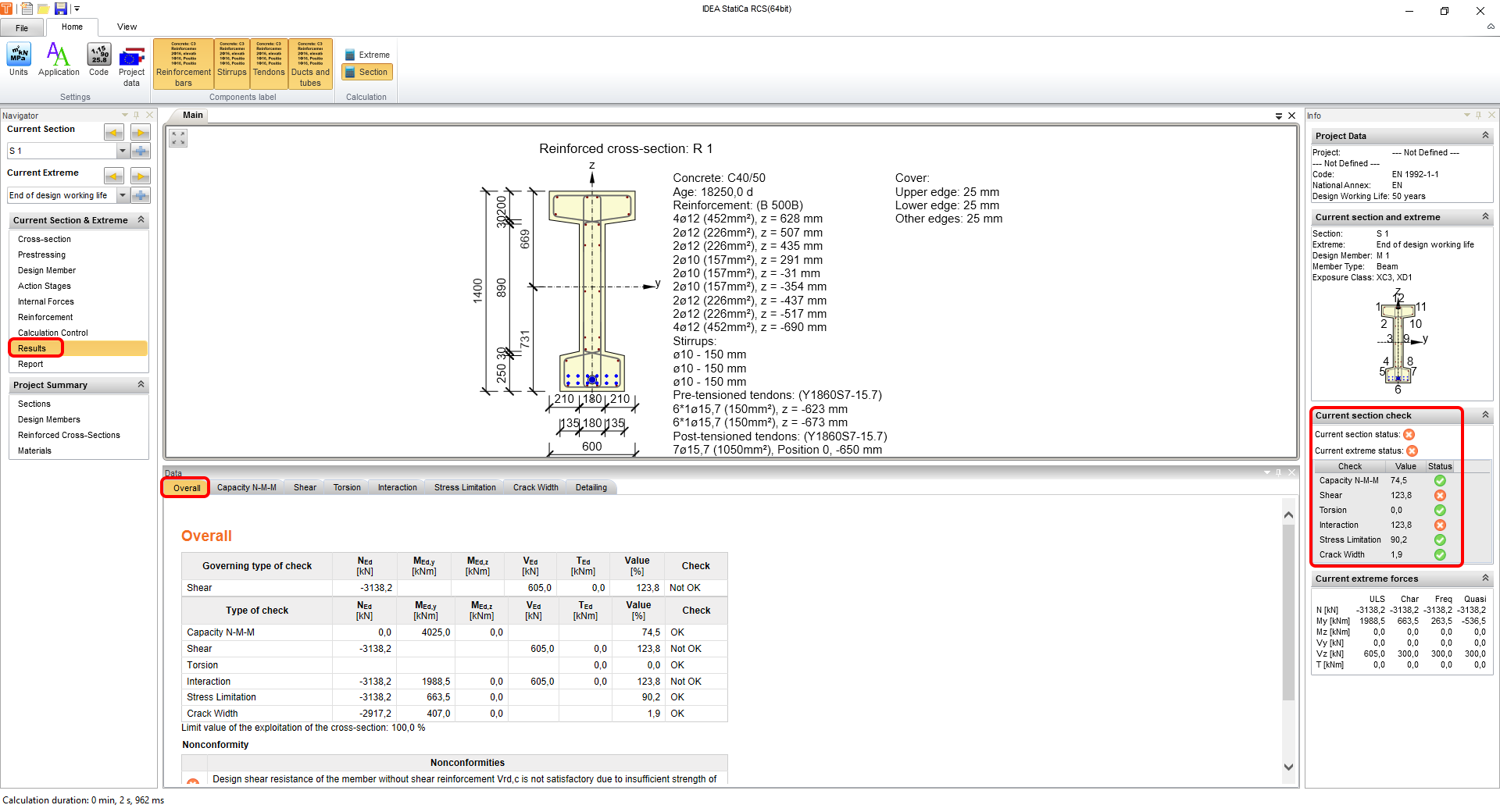Toggle Ducts and tubes label
The image size is (1500, 812).
(310, 63)
